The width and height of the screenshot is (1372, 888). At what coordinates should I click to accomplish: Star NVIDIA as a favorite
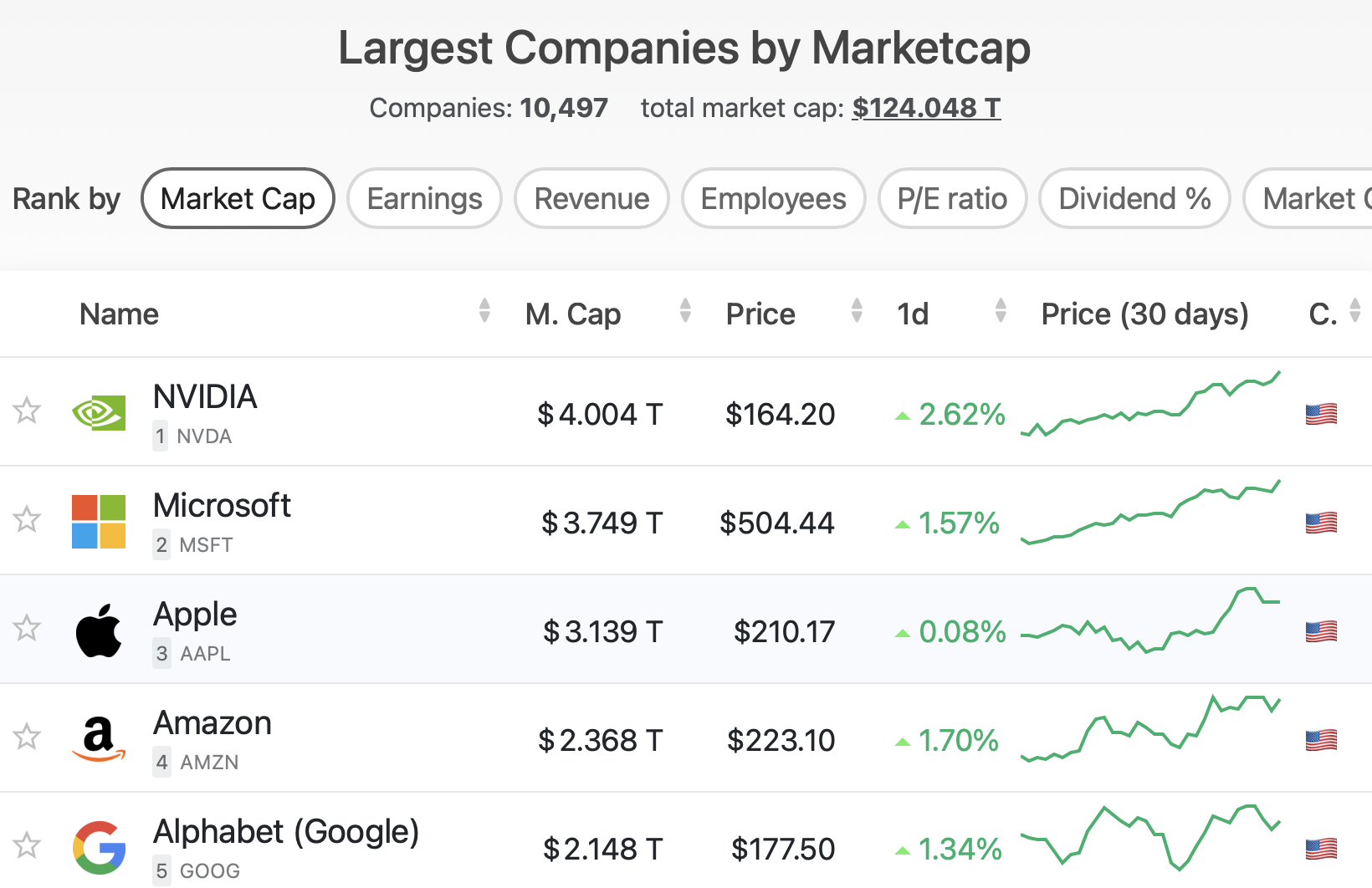pyautogui.click(x=27, y=411)
